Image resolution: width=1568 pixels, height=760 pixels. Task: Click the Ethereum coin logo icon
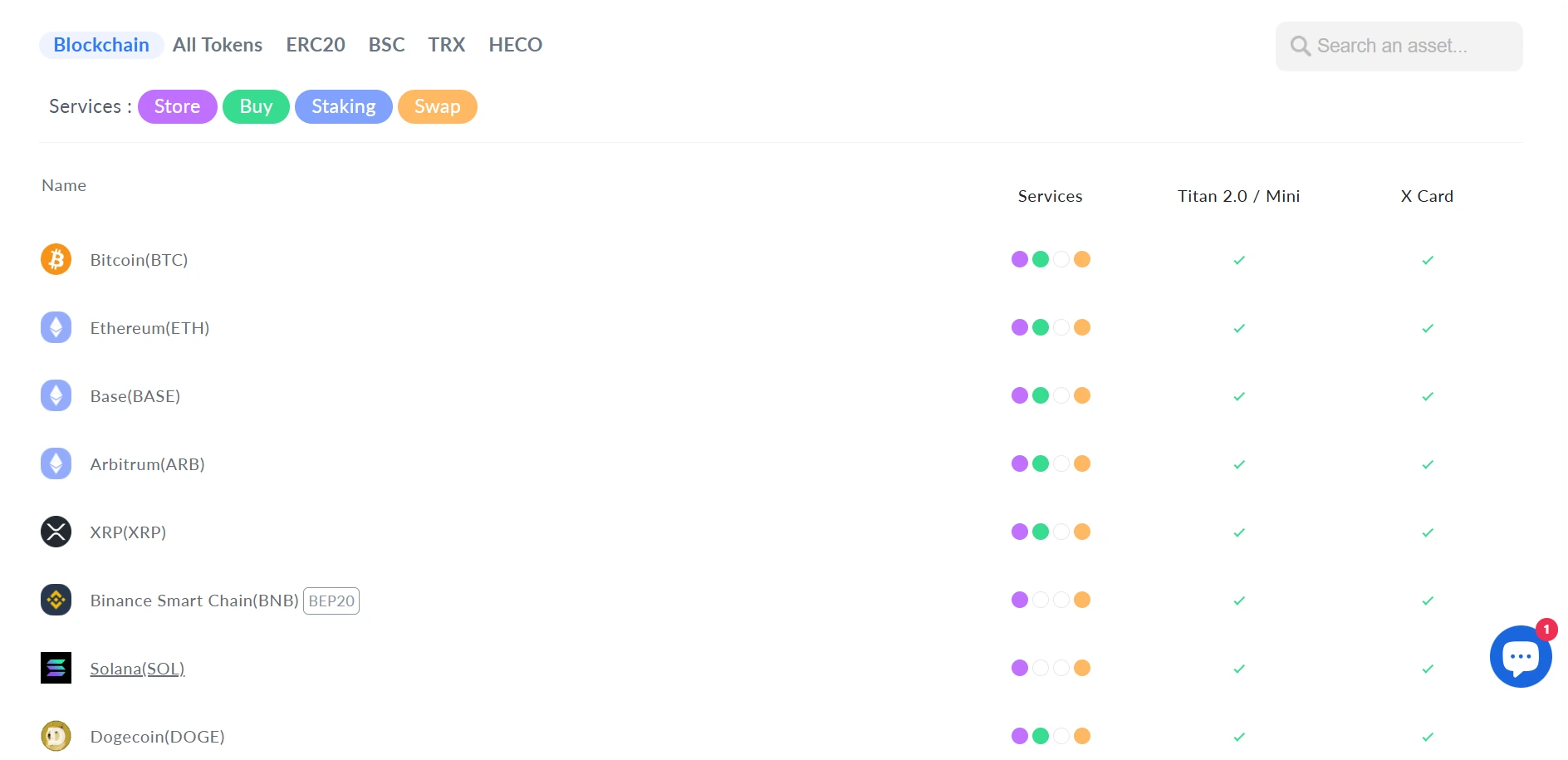[x=56, y=327]
